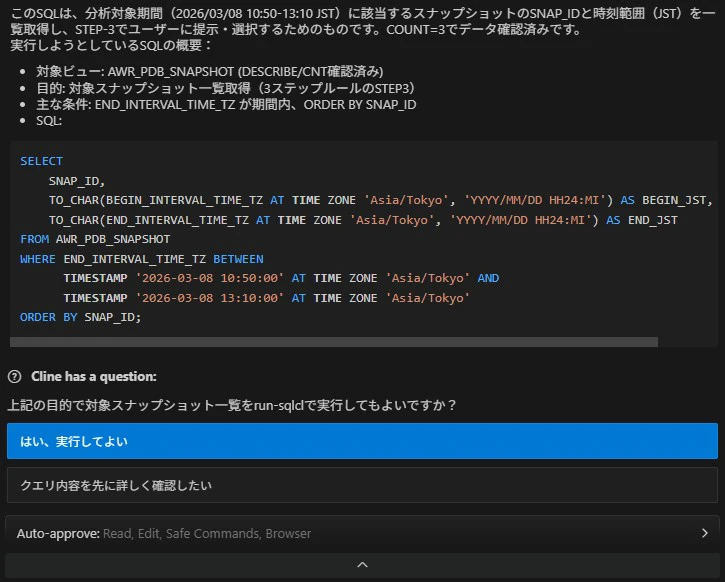The height and width of the screenshot is (582, 725).
Task: Click the 'ORDER BY SNAP_ID;' code line
Action: [80, 317]
